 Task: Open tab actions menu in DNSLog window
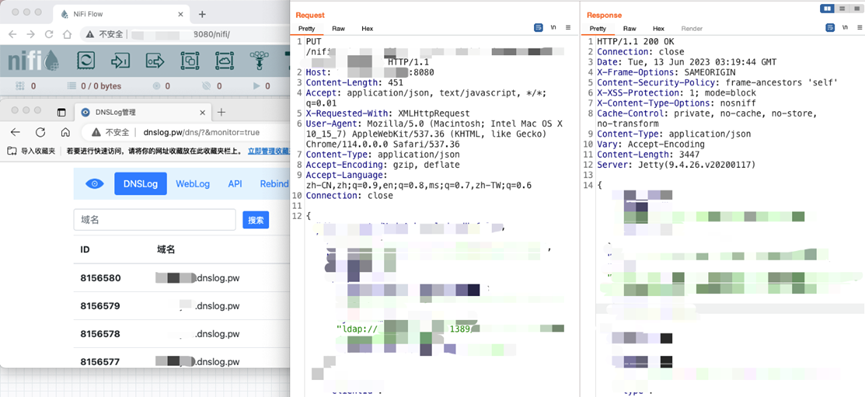click(62, 112)
